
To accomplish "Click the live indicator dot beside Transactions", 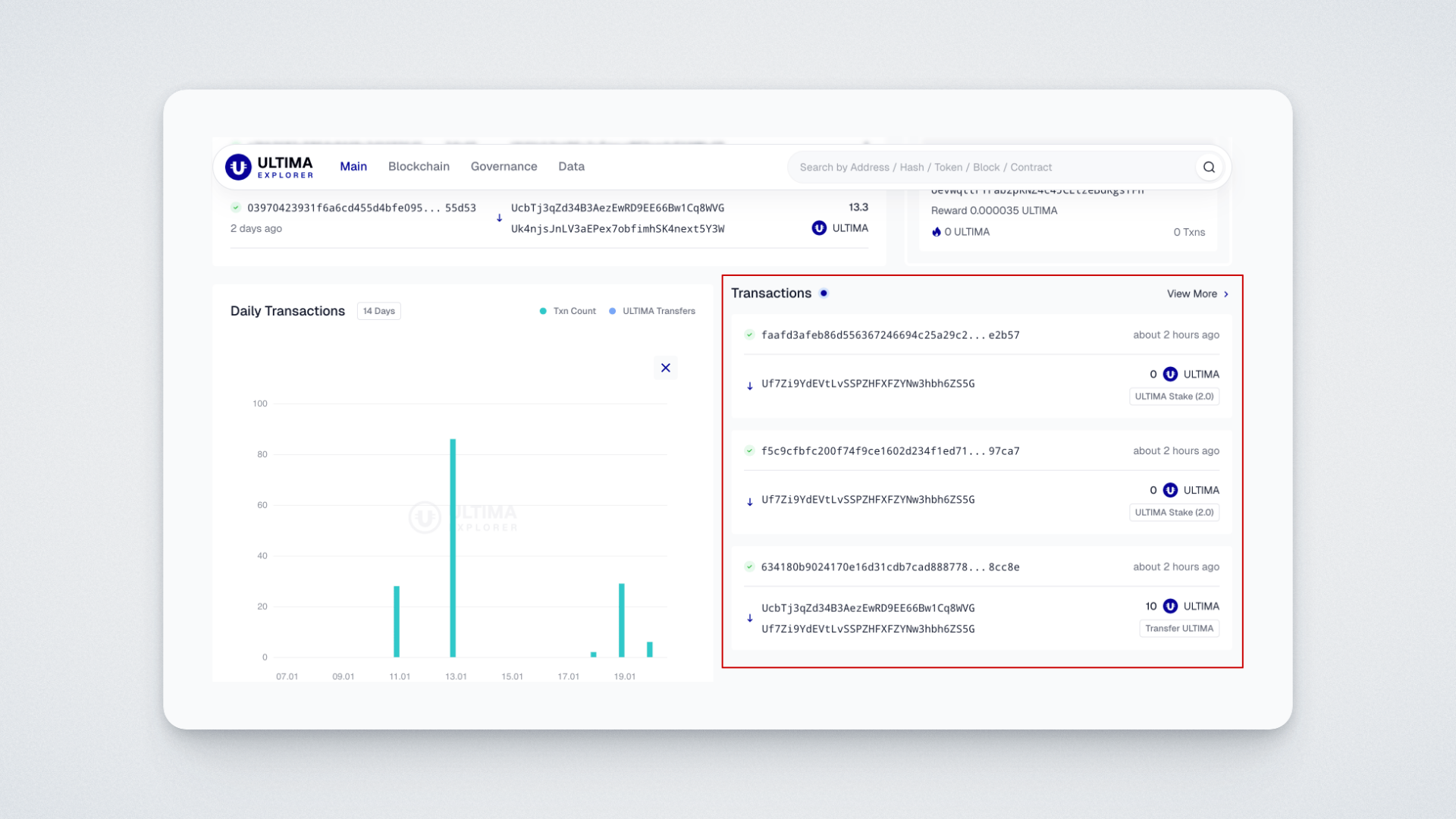I will click(824, 293).
